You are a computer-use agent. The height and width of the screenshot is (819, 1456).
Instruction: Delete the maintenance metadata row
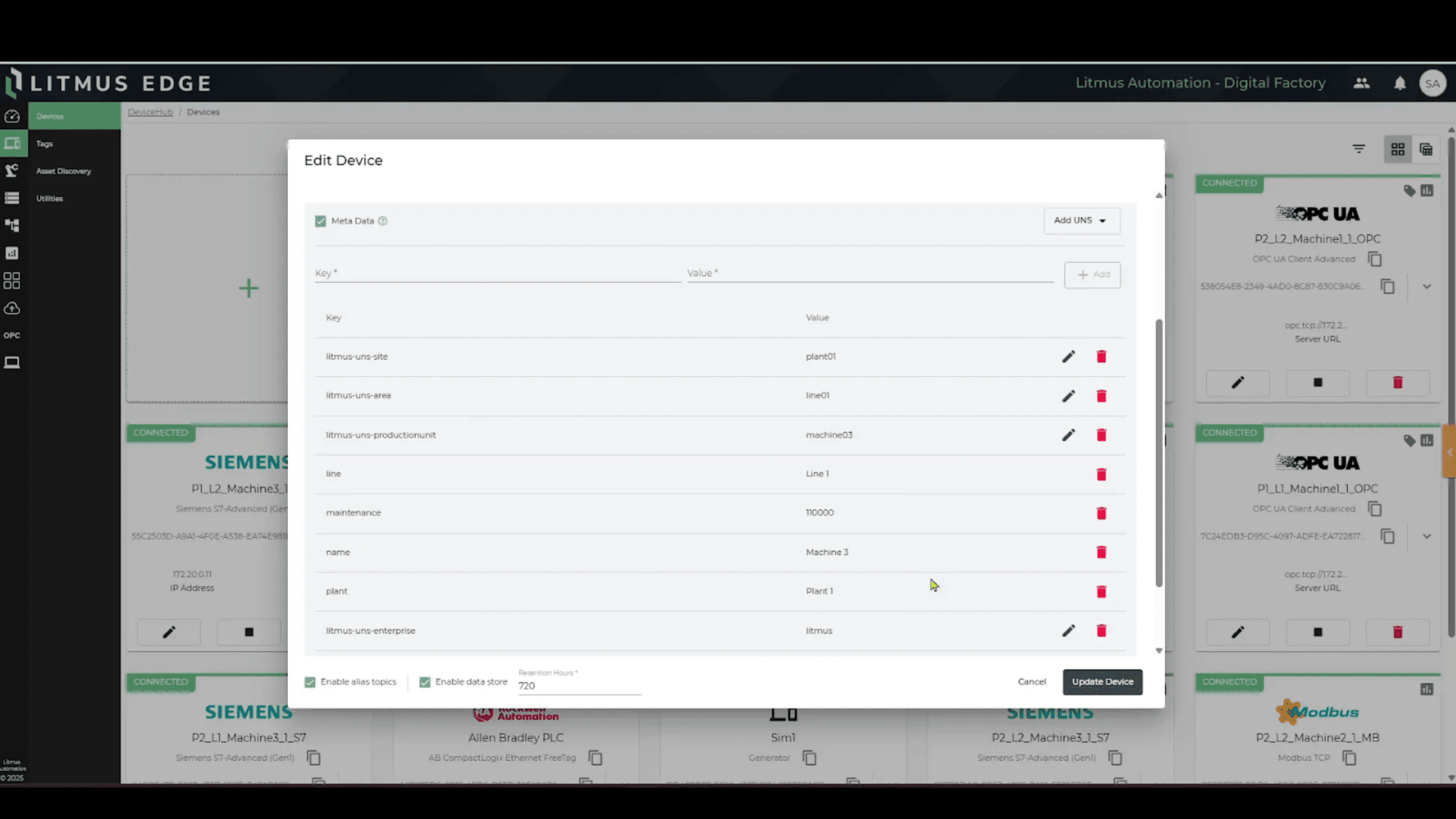pos(1101,513)
